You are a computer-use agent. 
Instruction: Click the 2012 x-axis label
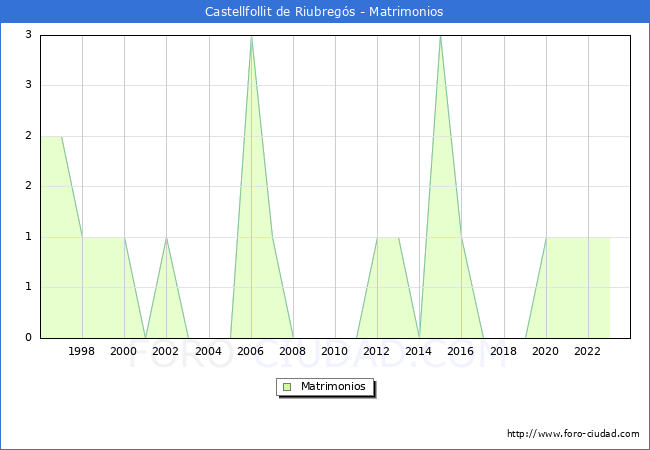(376, 351)
